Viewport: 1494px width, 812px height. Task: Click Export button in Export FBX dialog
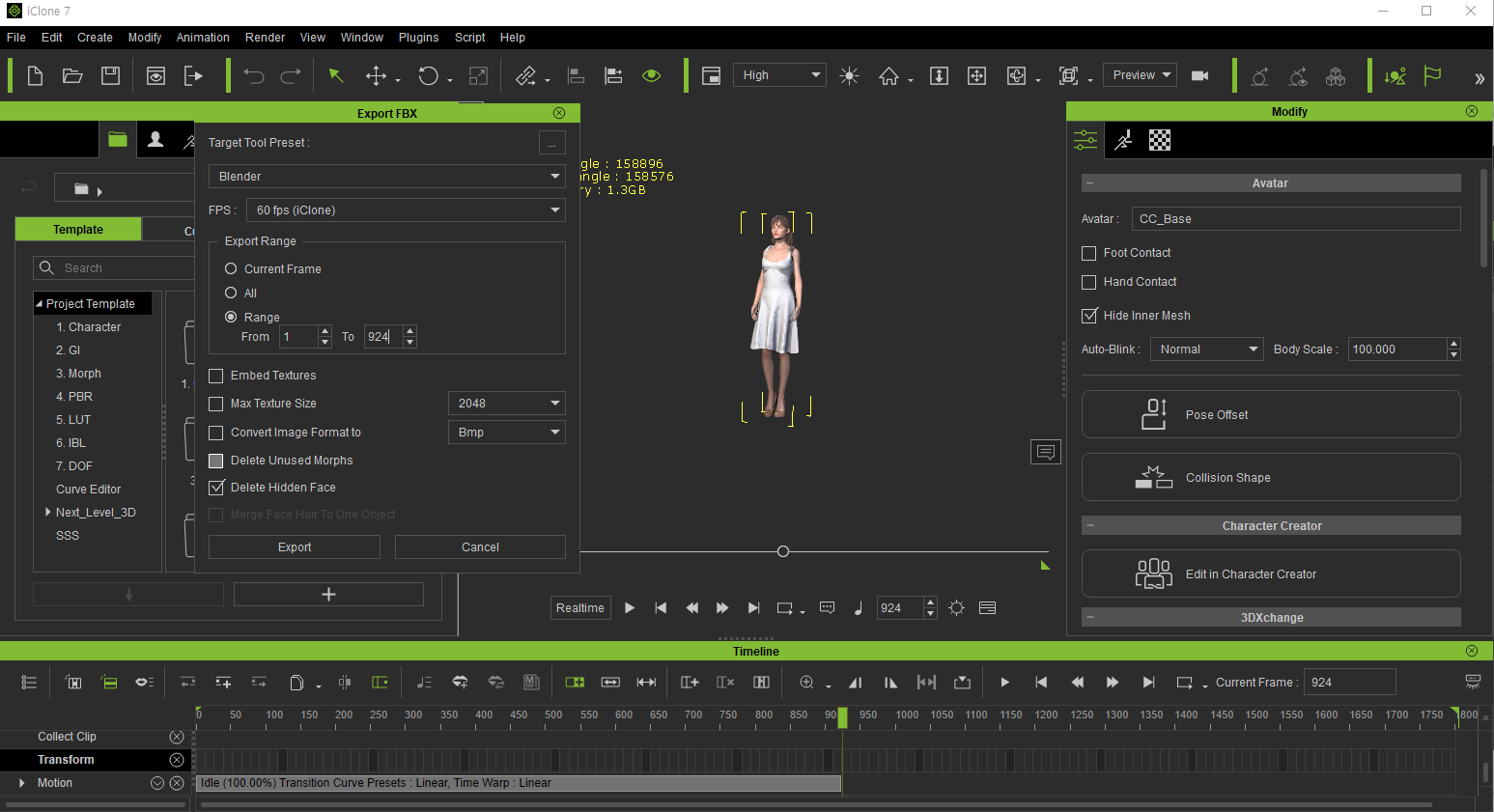coord(295,546)
